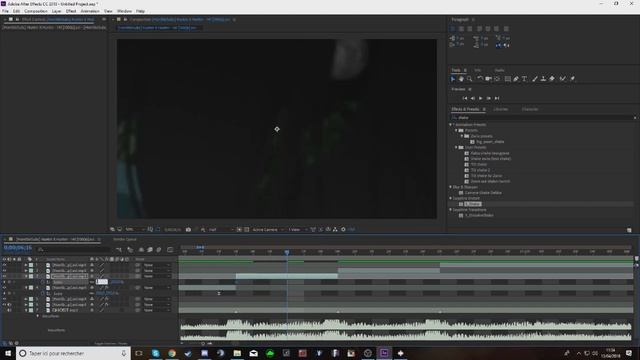Jump to first frame in Preview panel
Viewport: 640px width, 360px height.
coord(464,98)
